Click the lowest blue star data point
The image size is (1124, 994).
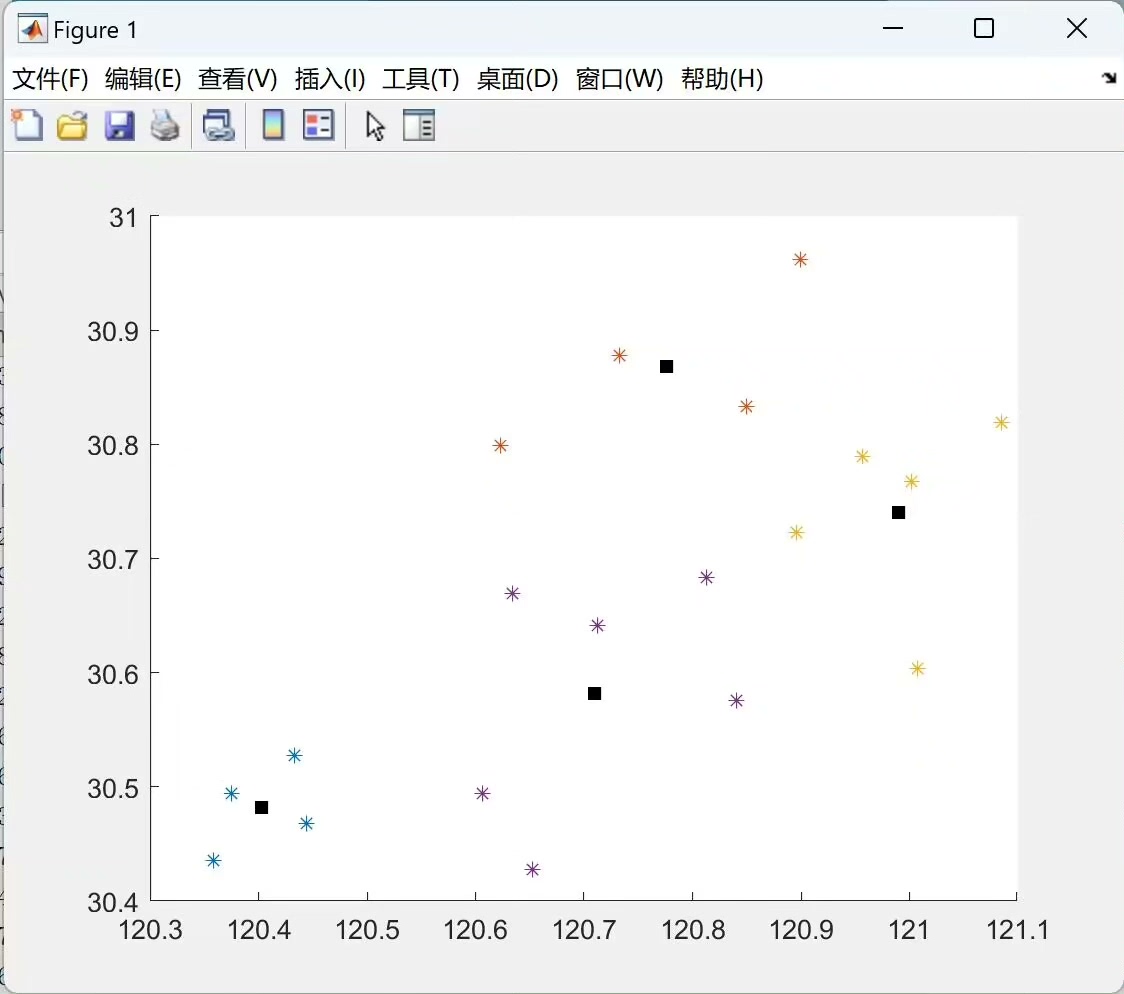point(213,861)
